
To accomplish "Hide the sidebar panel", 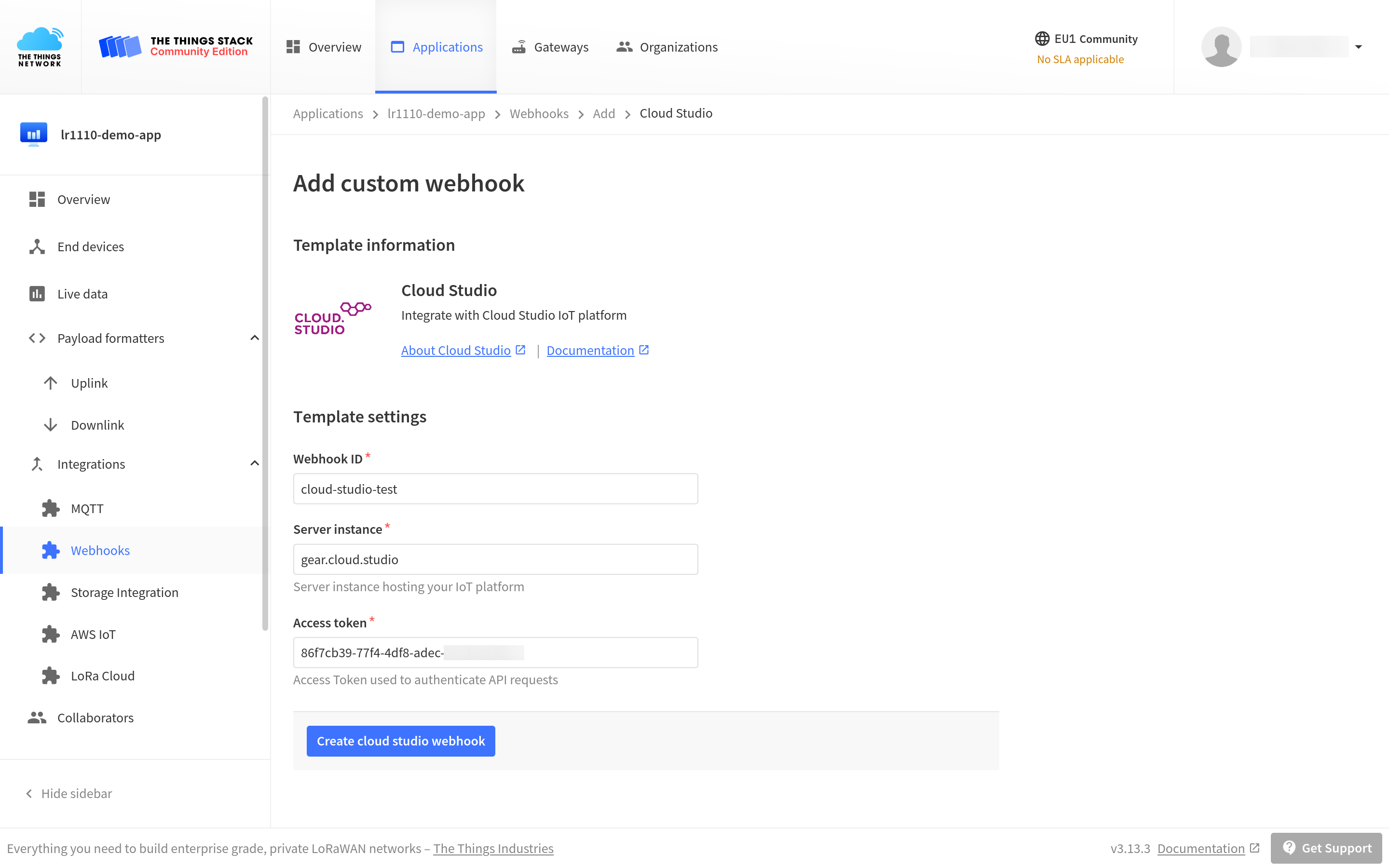I will (x=69, y=792).
